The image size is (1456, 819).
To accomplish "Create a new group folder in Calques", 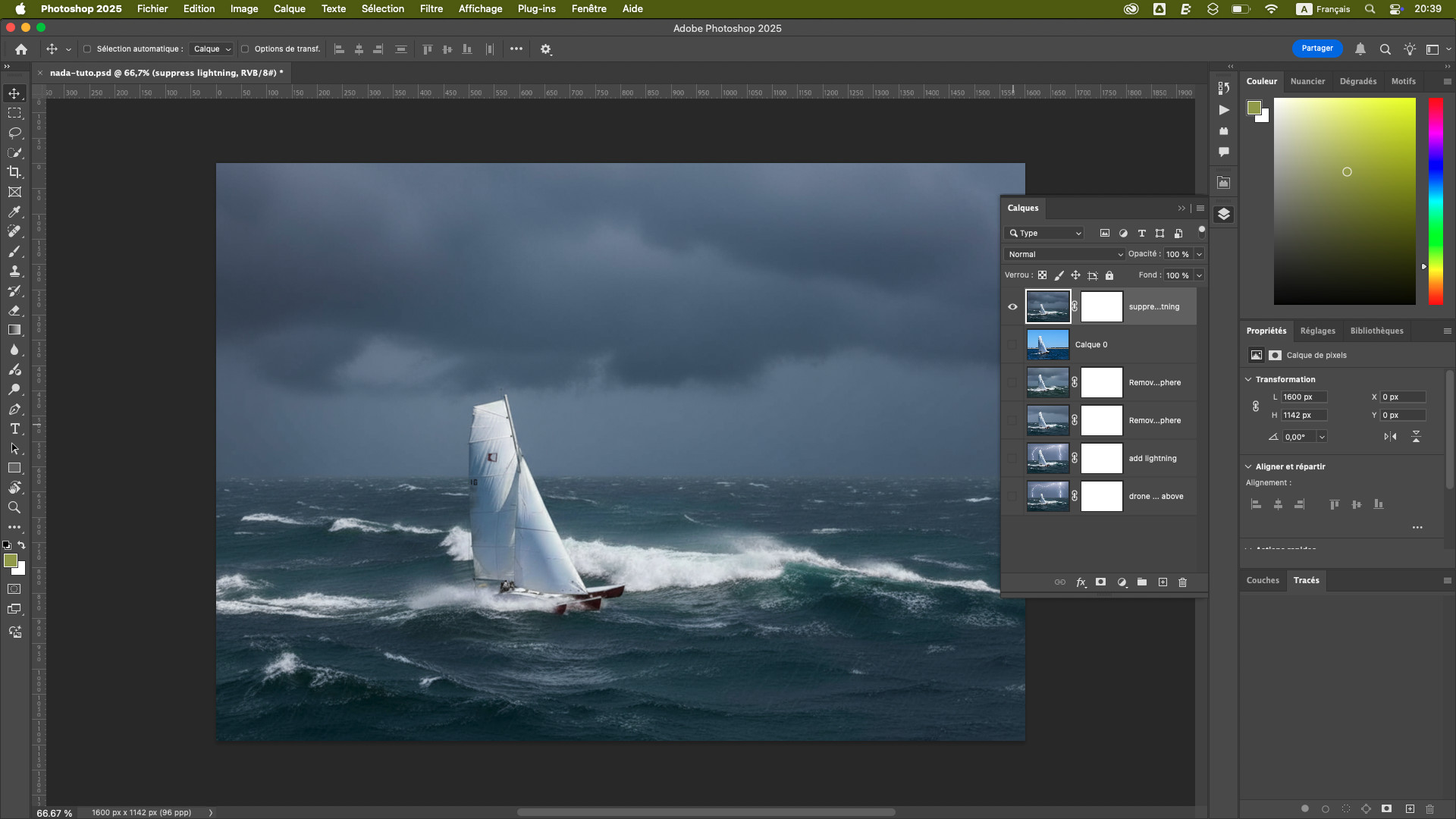I will (1142, 582).
